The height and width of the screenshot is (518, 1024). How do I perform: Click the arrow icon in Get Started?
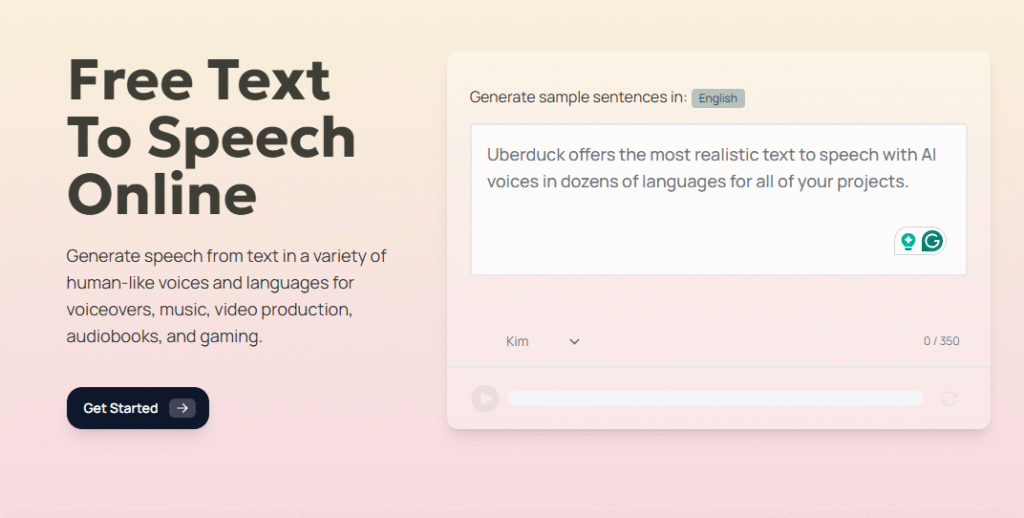(x=182, y=408)
